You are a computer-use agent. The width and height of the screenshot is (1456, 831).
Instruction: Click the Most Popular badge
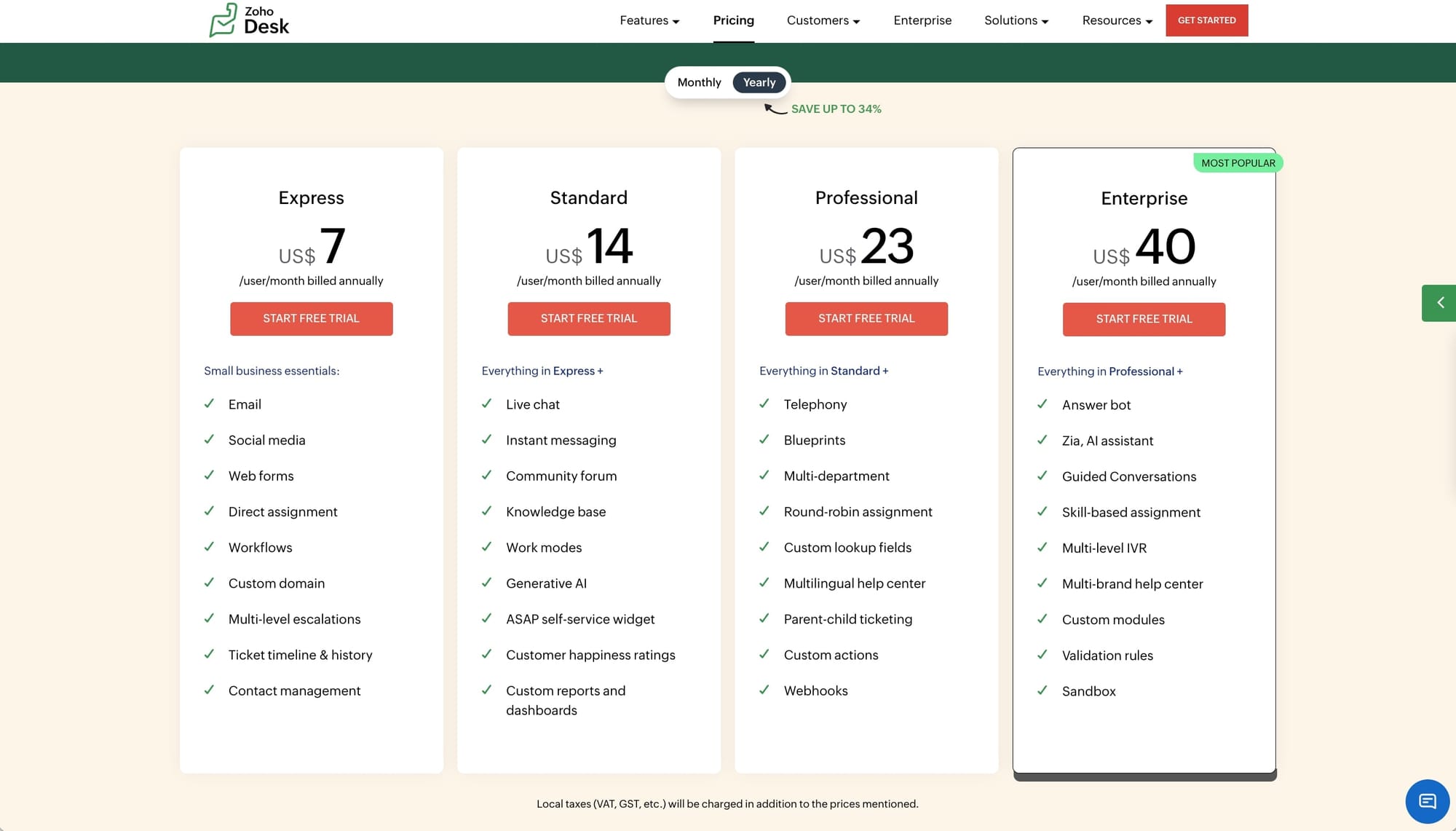tap(1238, 163)
